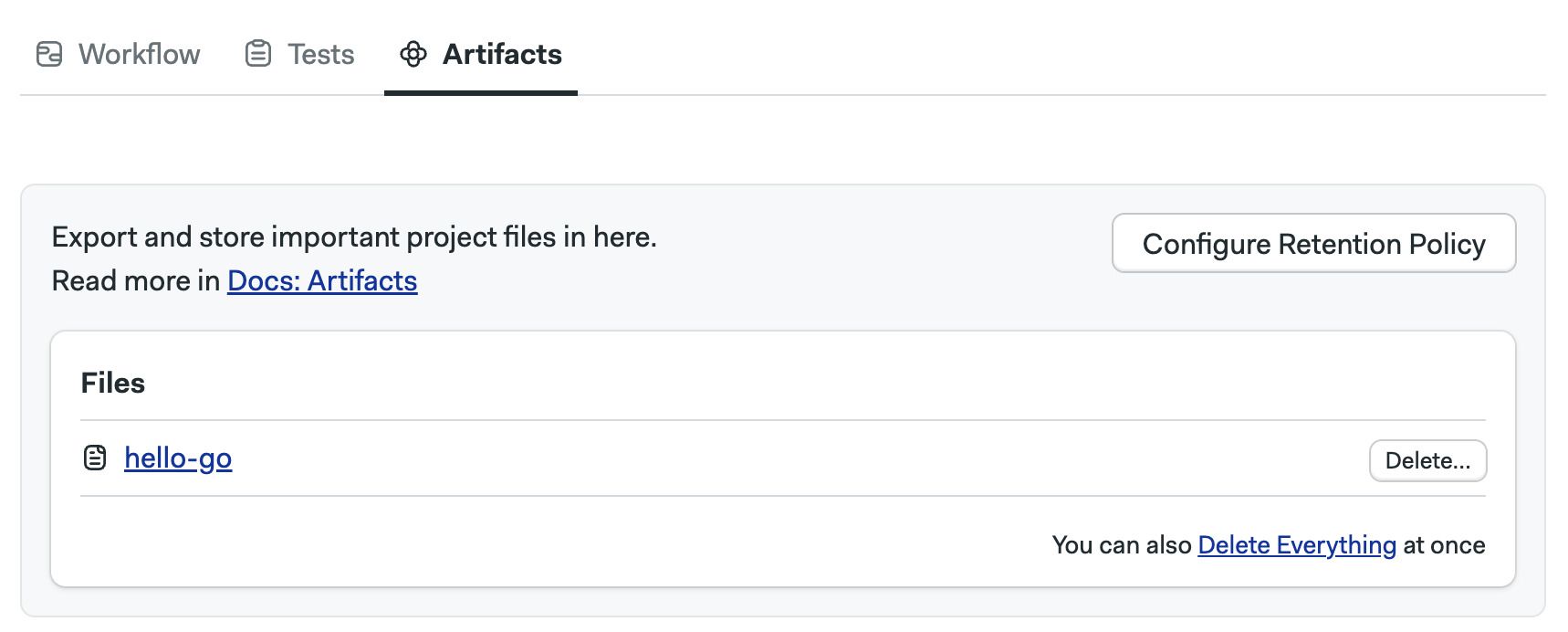
Task: Click the 'Export and store important project files' text
Action: click(354, 237)
